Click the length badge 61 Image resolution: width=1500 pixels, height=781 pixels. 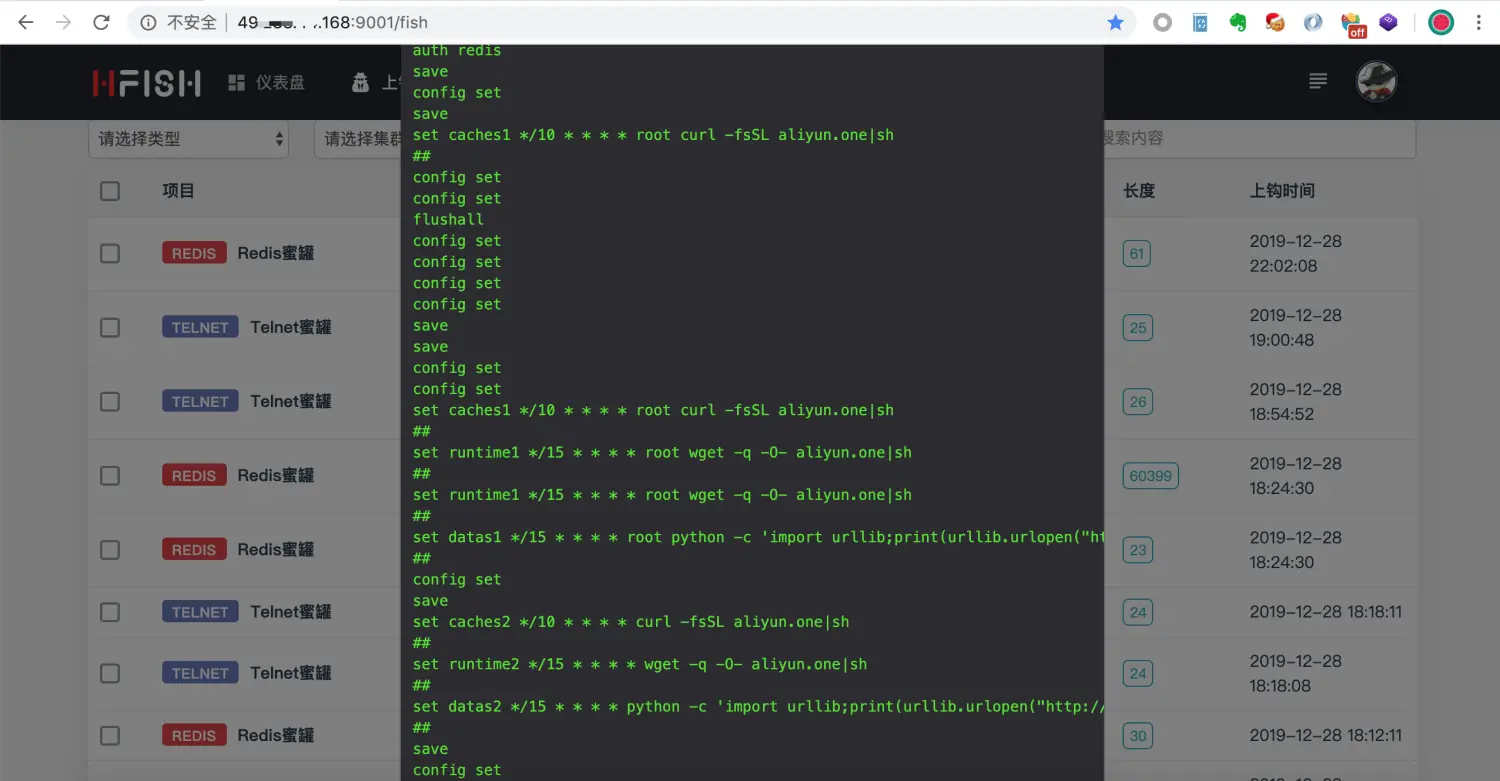click(1137, 254)
